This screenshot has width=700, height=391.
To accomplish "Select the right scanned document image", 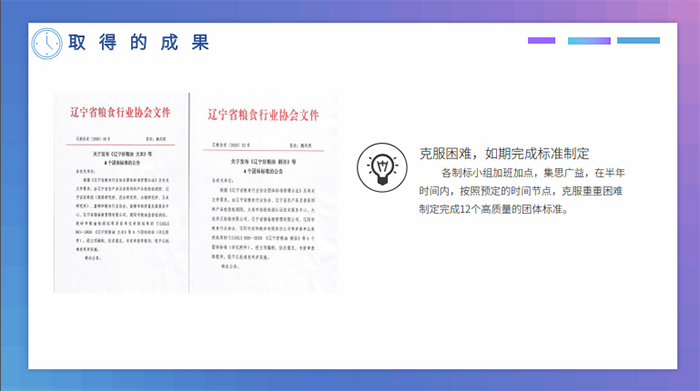I will pos(263,192).
